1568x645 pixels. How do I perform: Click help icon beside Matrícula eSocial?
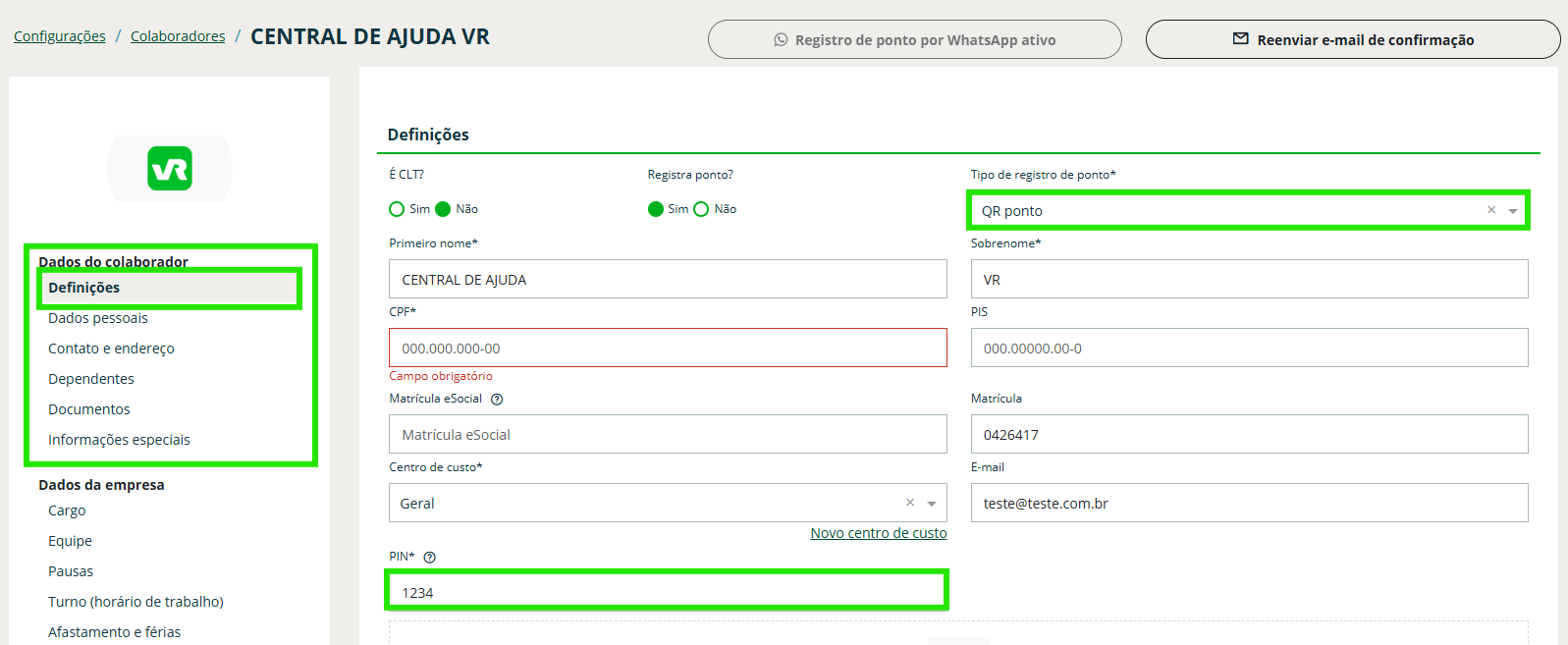click(x=497, y=400)
